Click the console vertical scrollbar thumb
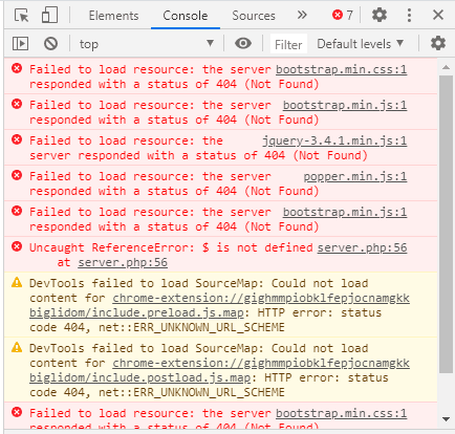The height and width of the screenshot is (434, 455). coord(446,224)
